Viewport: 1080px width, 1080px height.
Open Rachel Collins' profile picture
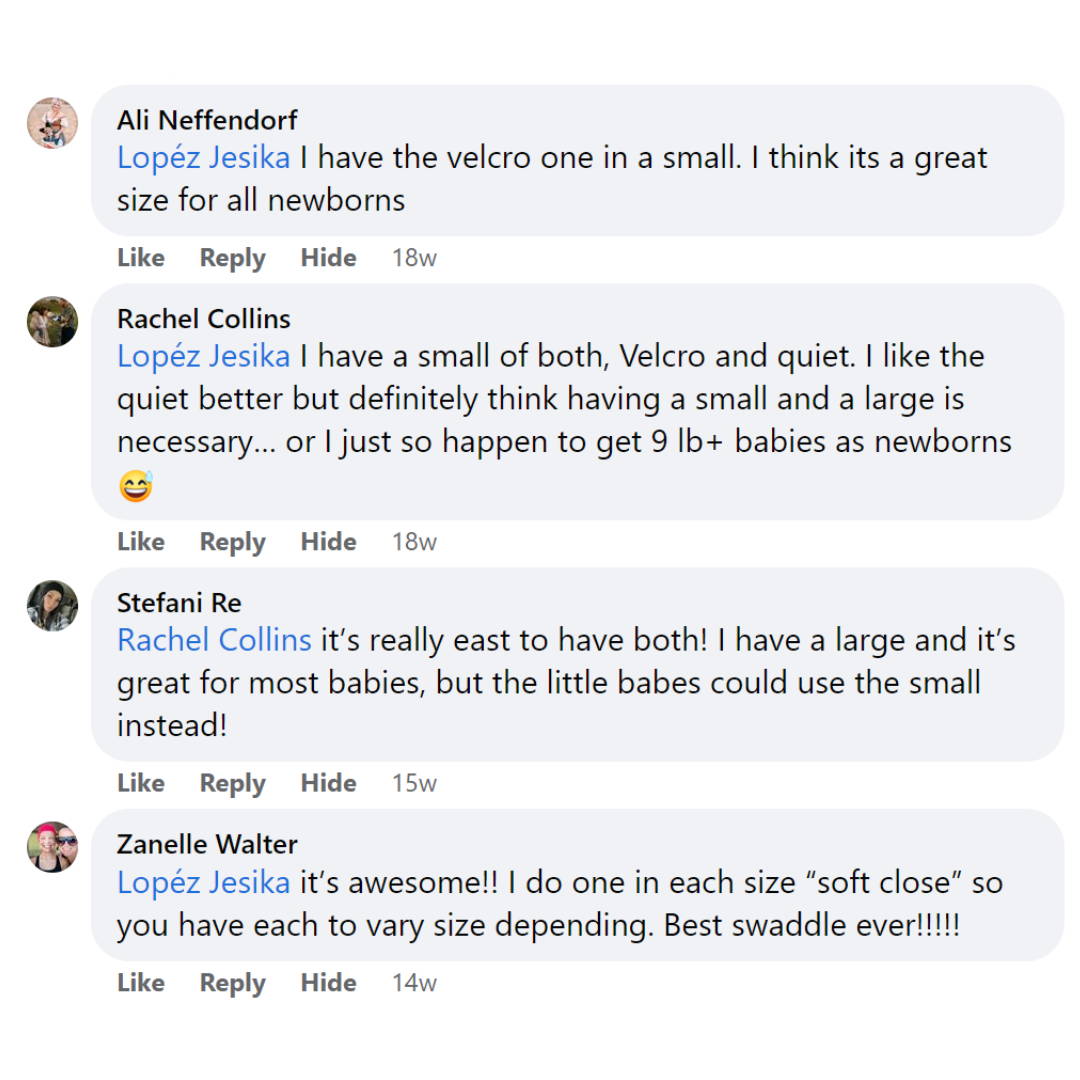pos(51,322)
